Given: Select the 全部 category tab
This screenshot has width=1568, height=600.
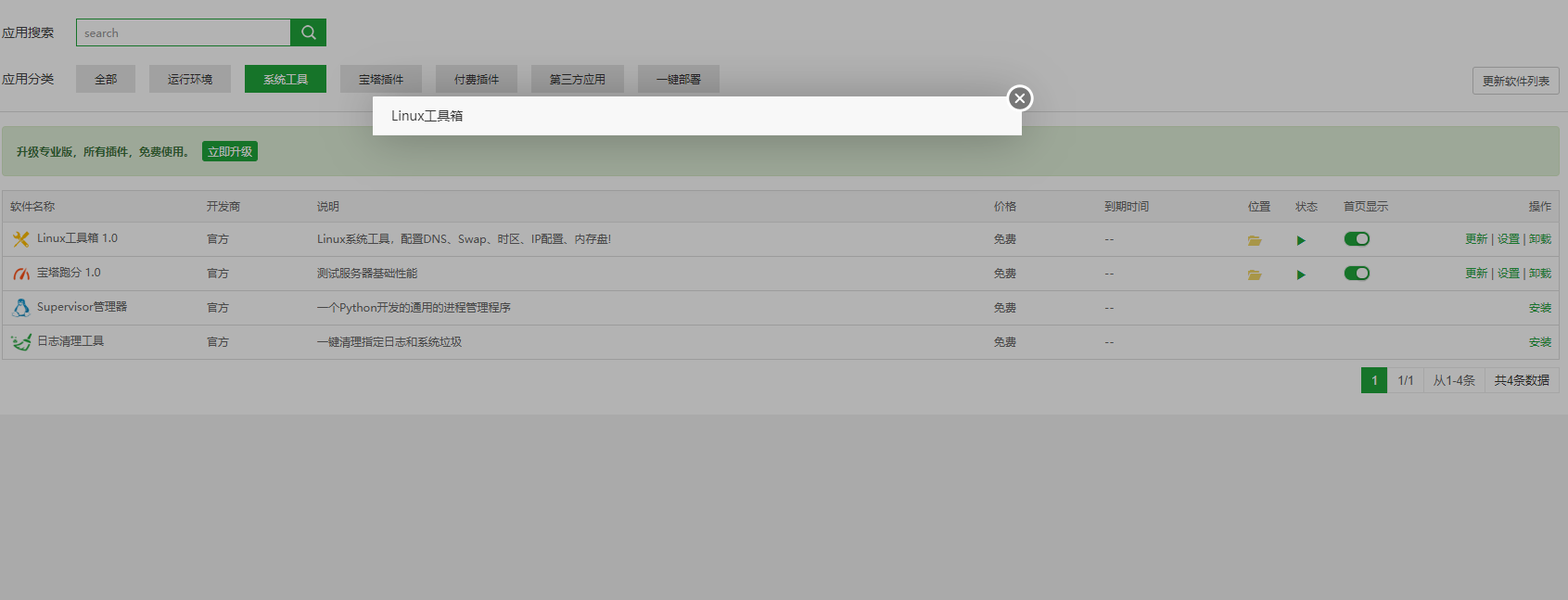Looking at the screenshot, I should point(106,79).
